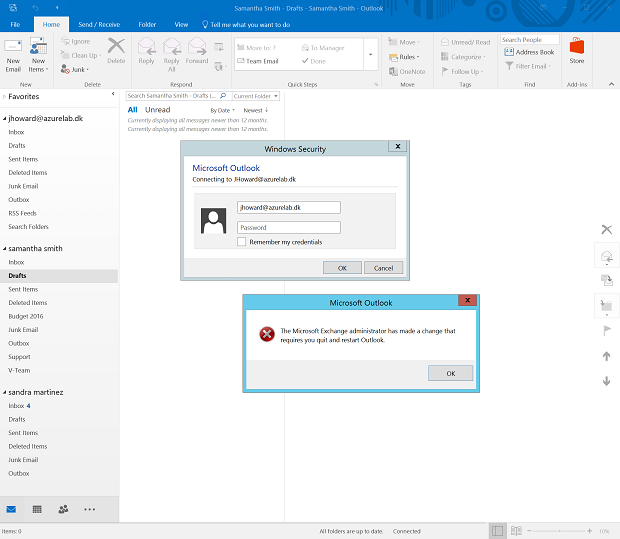Image resolution: width=620 pixels, height=539 pixels.
Task: Open the Junk options
Action: pyautogui.click(x=75, y=70)
